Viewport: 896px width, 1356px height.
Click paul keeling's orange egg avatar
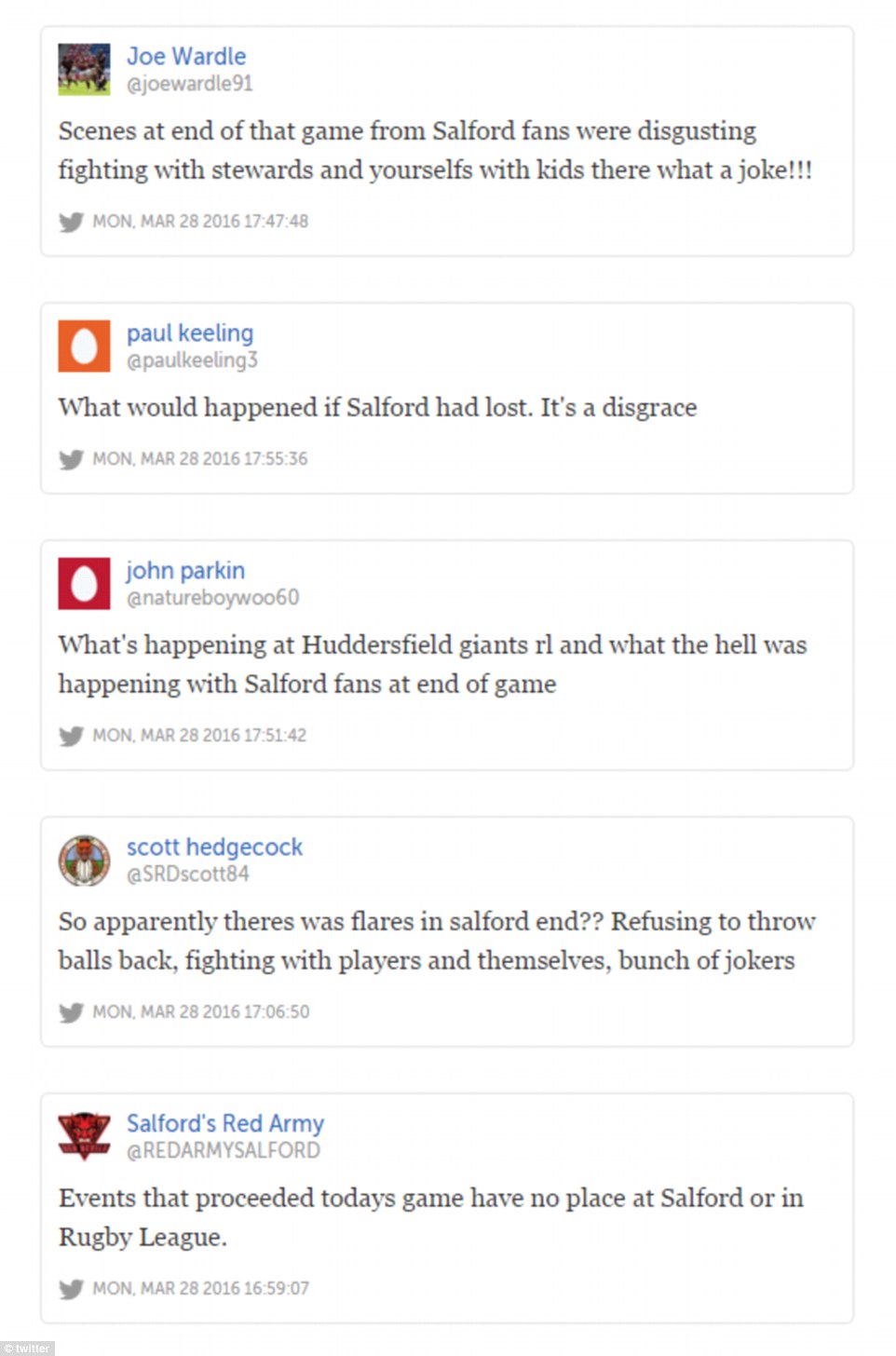coord(84,346)
